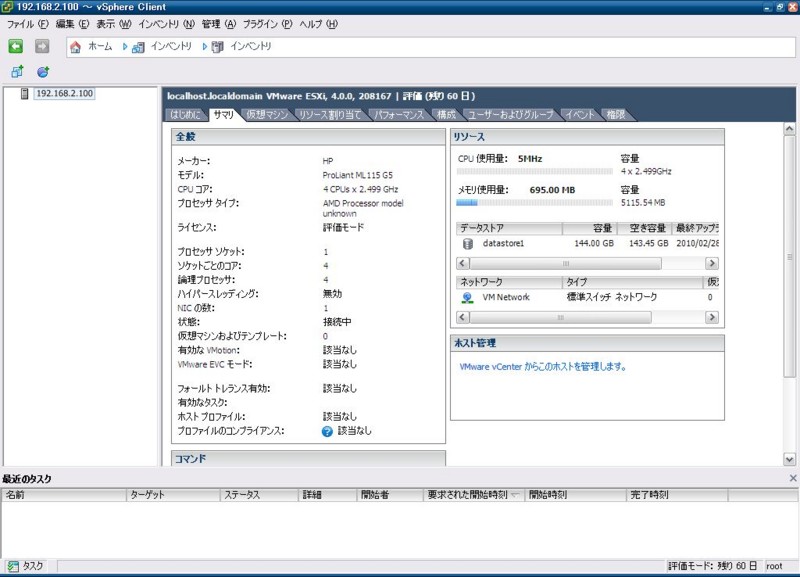The height and width of the screenshot is (577, 800).
Task: Click network list horizontal scrollbar thumb
Action: tap(560, 317)
